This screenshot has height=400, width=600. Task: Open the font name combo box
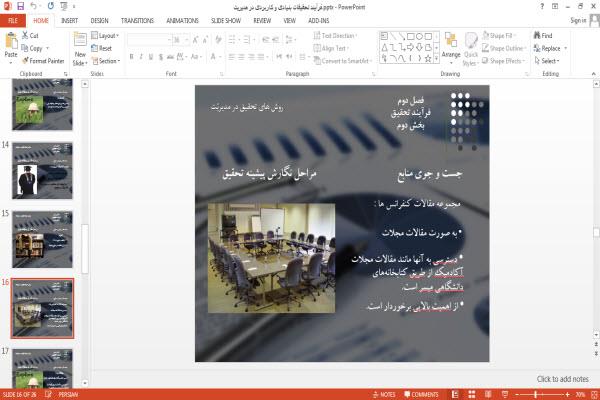(x=149, y=39)
